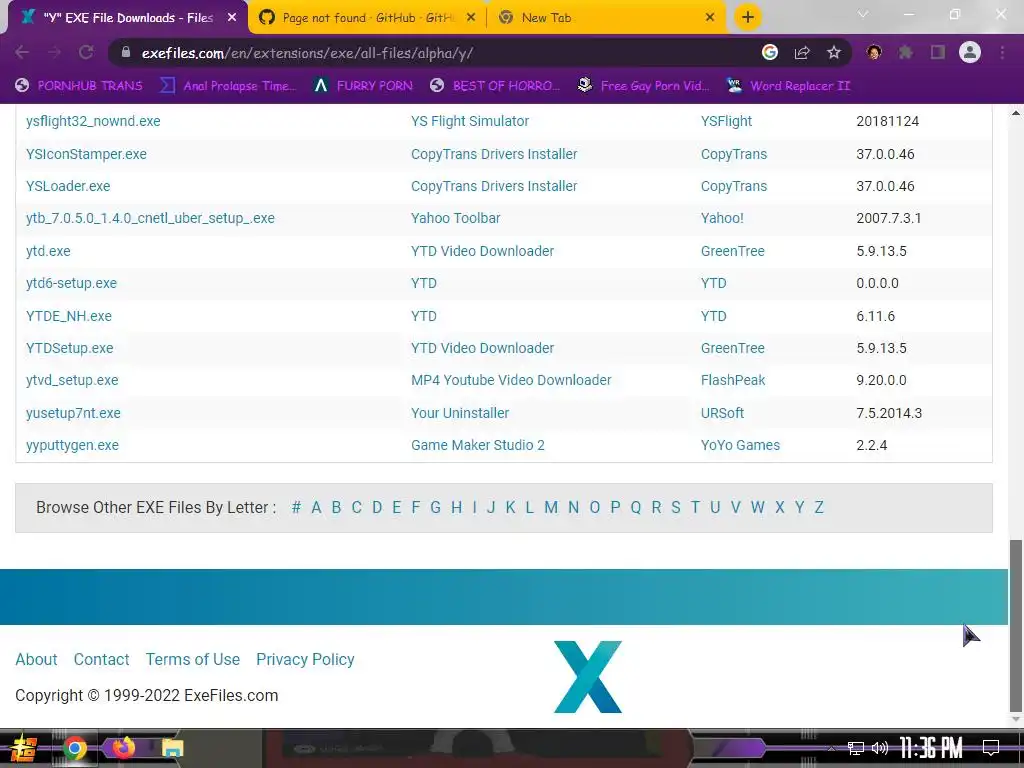Open ytd.exe file link
Viewport: 1024px width, 768px height.
click(x=48, y=251)
